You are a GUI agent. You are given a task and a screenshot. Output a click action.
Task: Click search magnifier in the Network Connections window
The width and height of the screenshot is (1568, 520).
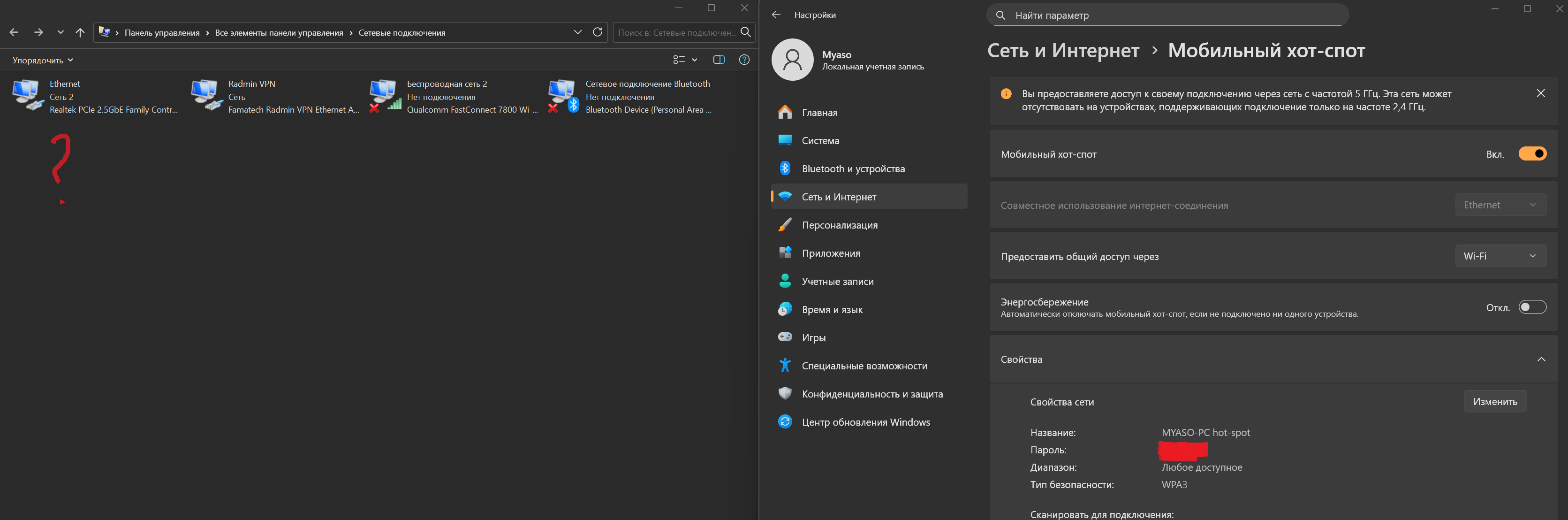pyautogui.click(x=745, y=32)
